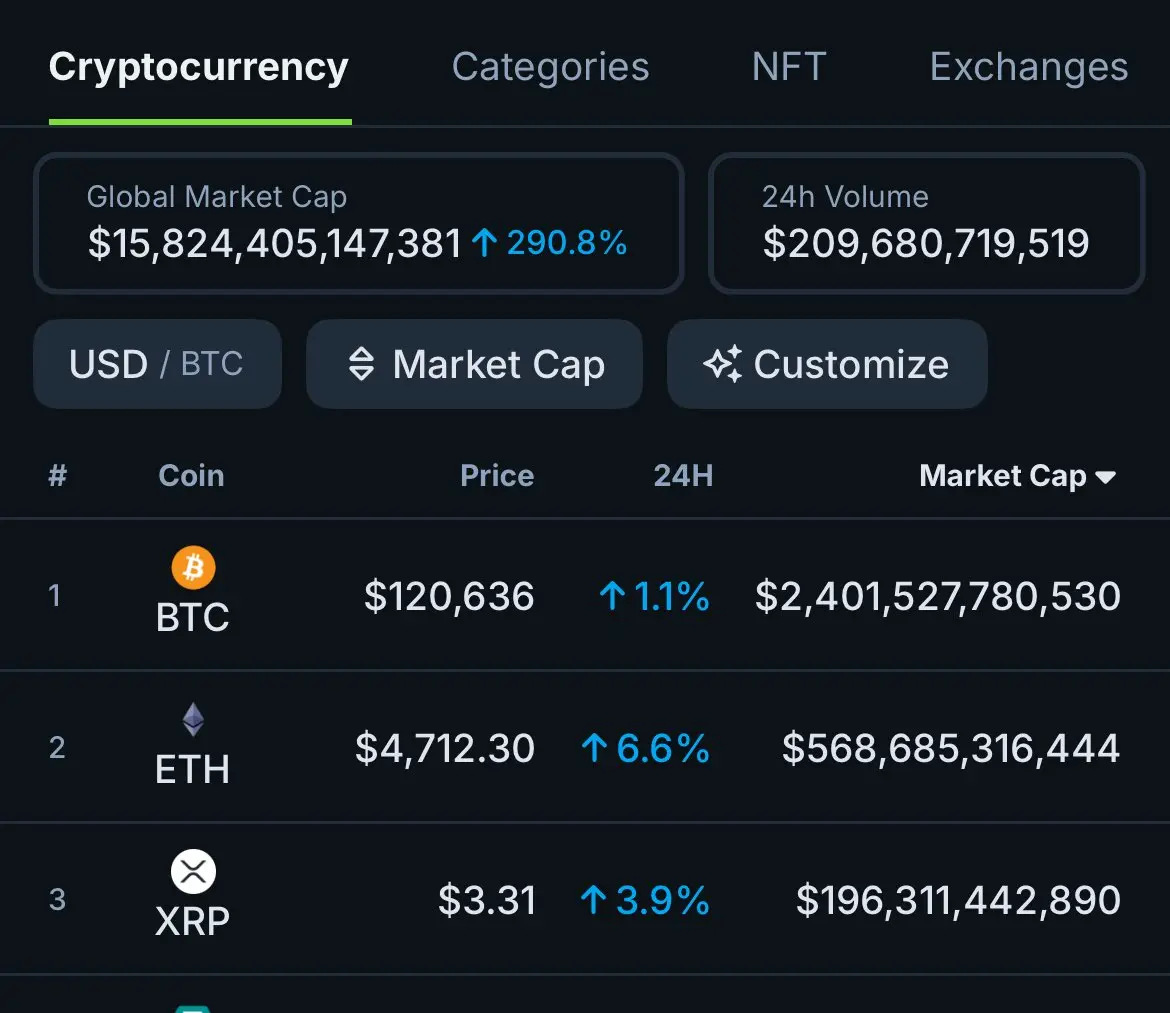Sort by the 24H column header

tap(683, 476)
